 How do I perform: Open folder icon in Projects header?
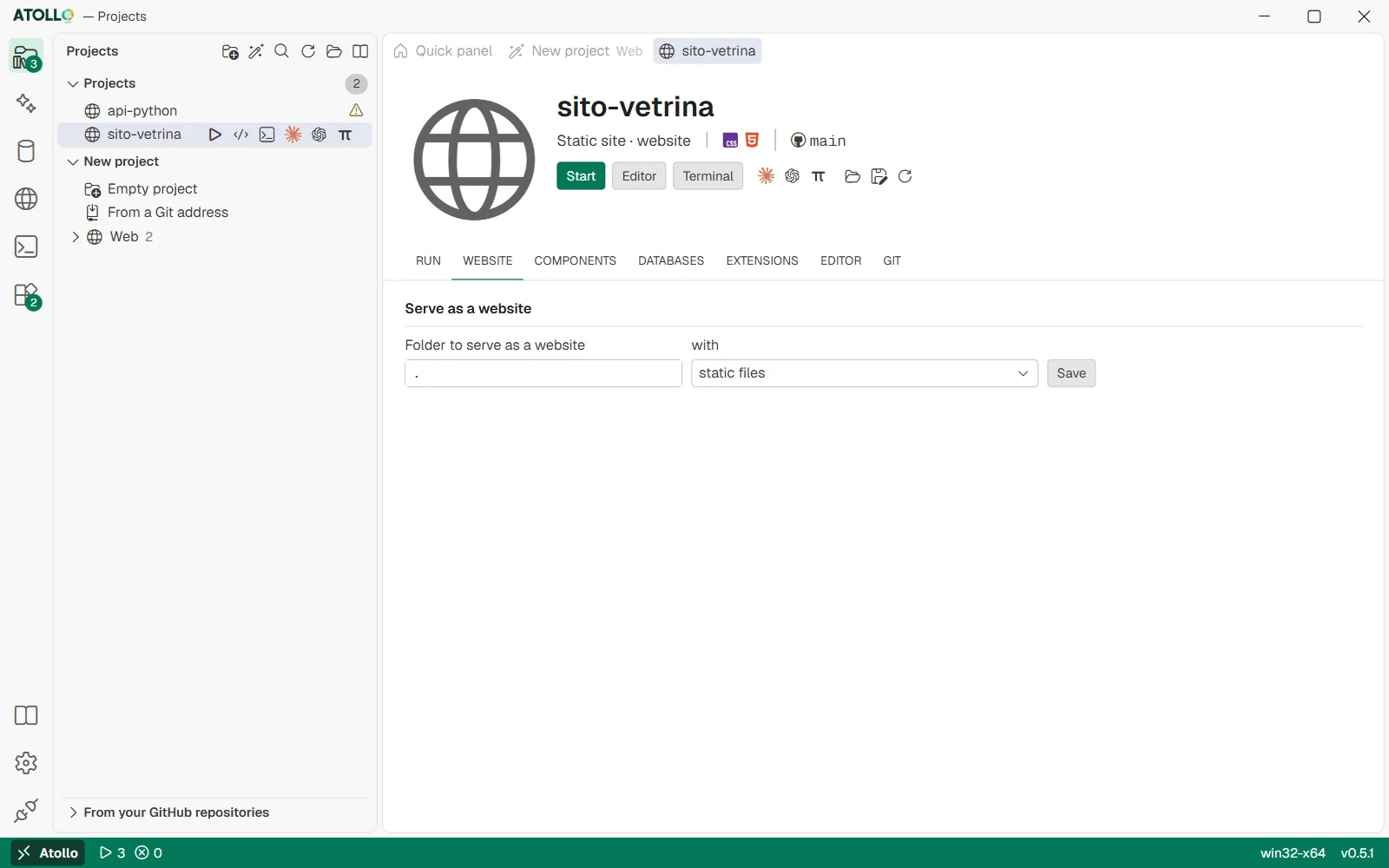334,52
